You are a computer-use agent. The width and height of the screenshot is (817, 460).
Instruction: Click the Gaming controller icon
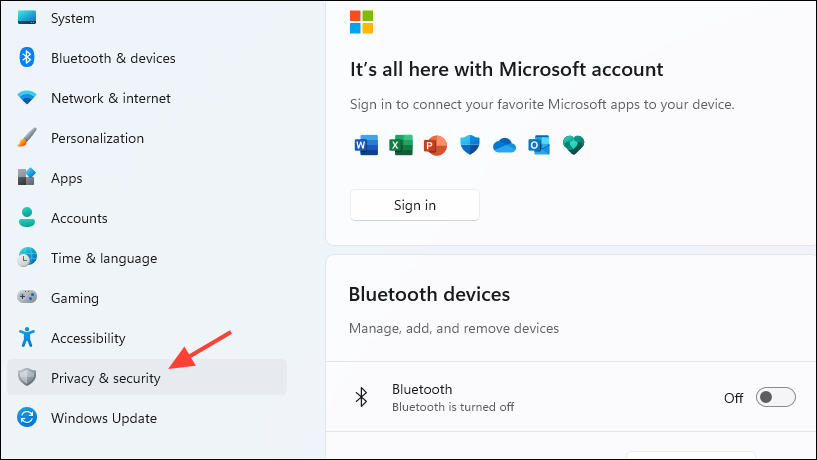[x=27, y=297]
